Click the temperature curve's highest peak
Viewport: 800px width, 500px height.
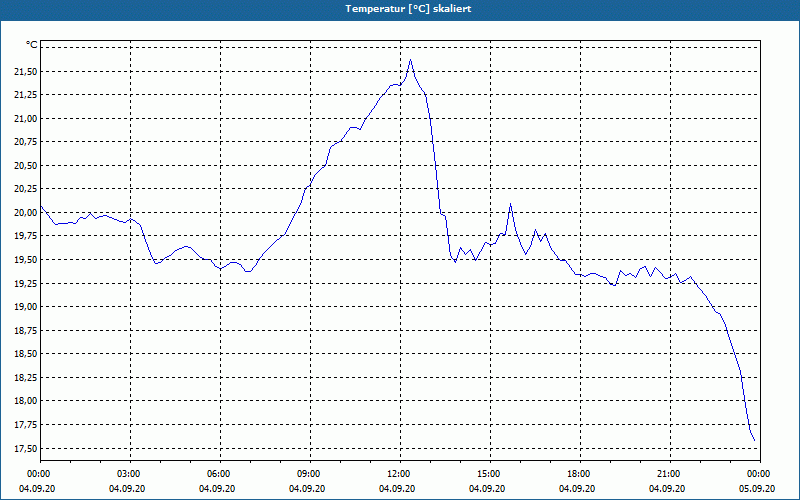[x=410, y=60]
